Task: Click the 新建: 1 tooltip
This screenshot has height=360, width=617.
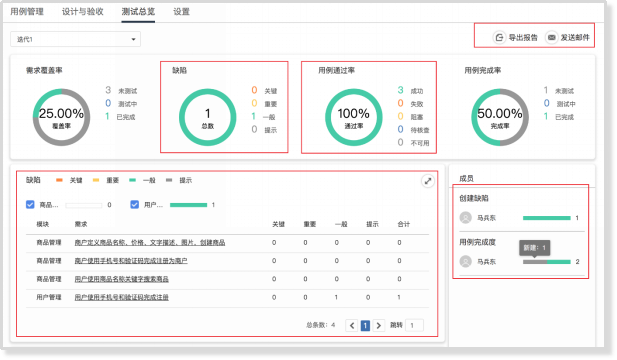Action: [x=534, y=248]
